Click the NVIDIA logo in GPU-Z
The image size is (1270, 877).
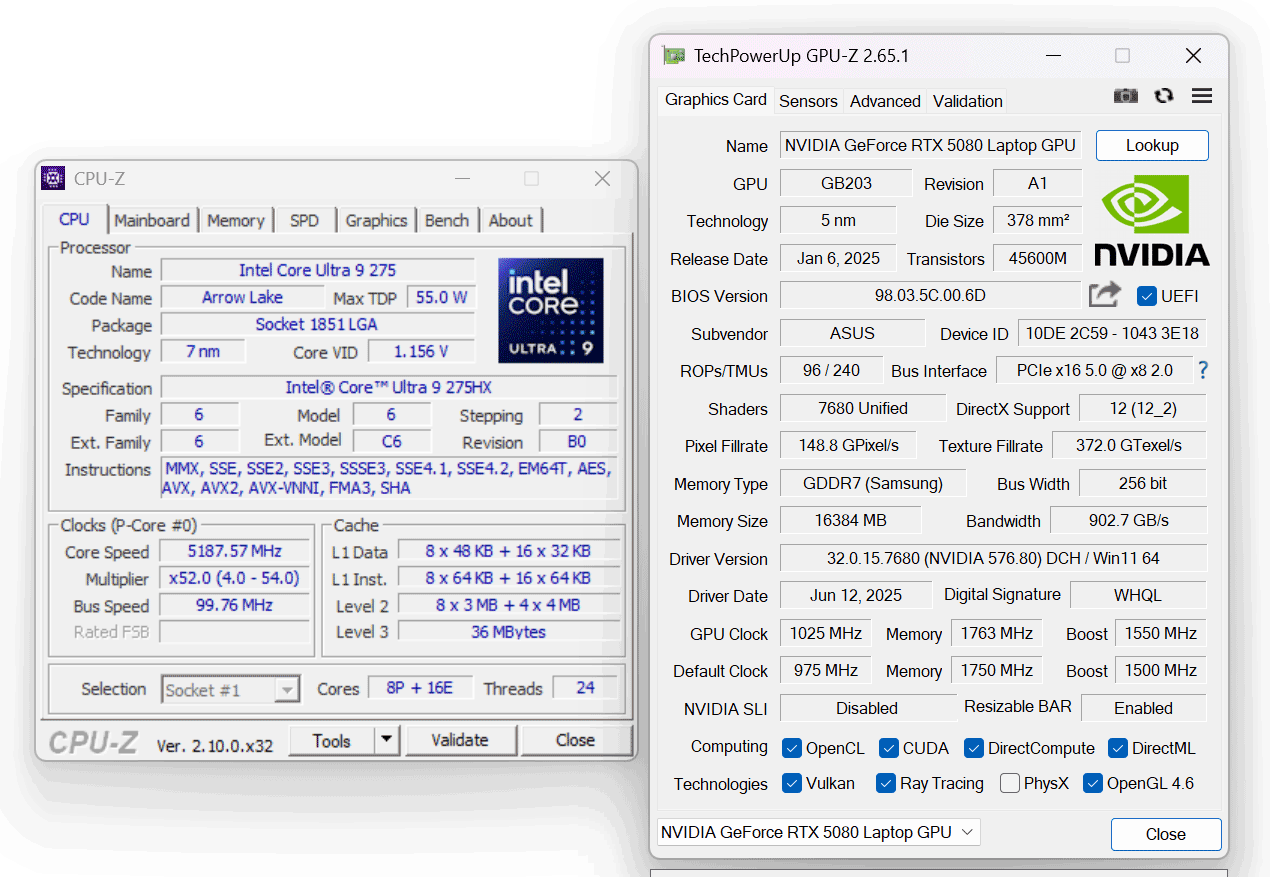click(x=1152, y=221)
